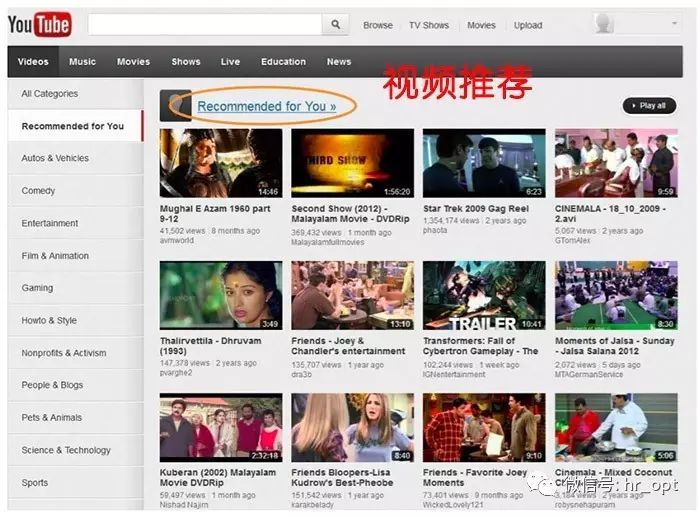Open the phaota uploader link

[435, 230]
